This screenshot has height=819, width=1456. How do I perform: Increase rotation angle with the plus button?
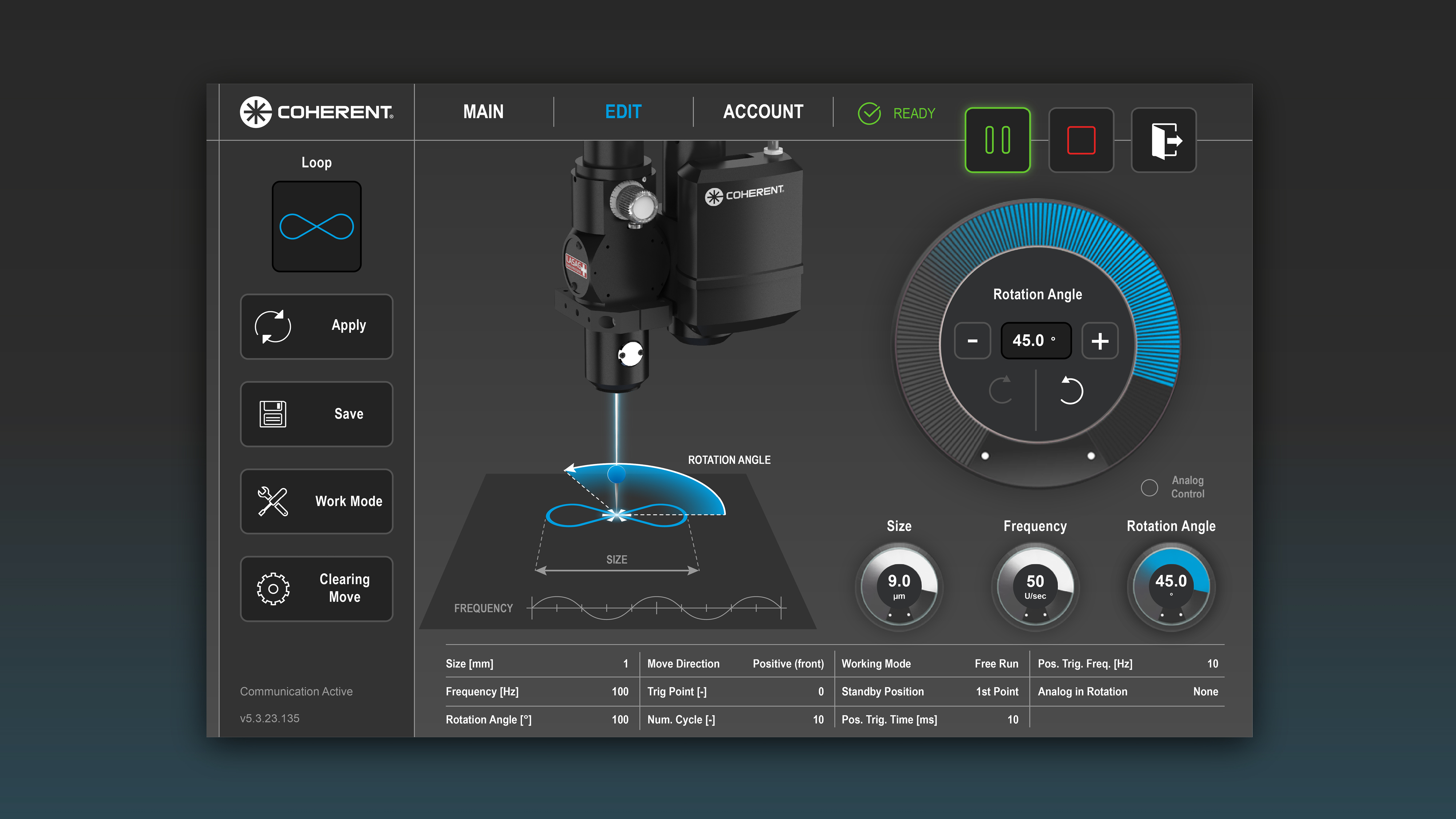pyautogui.click(x=1099, y=340)
